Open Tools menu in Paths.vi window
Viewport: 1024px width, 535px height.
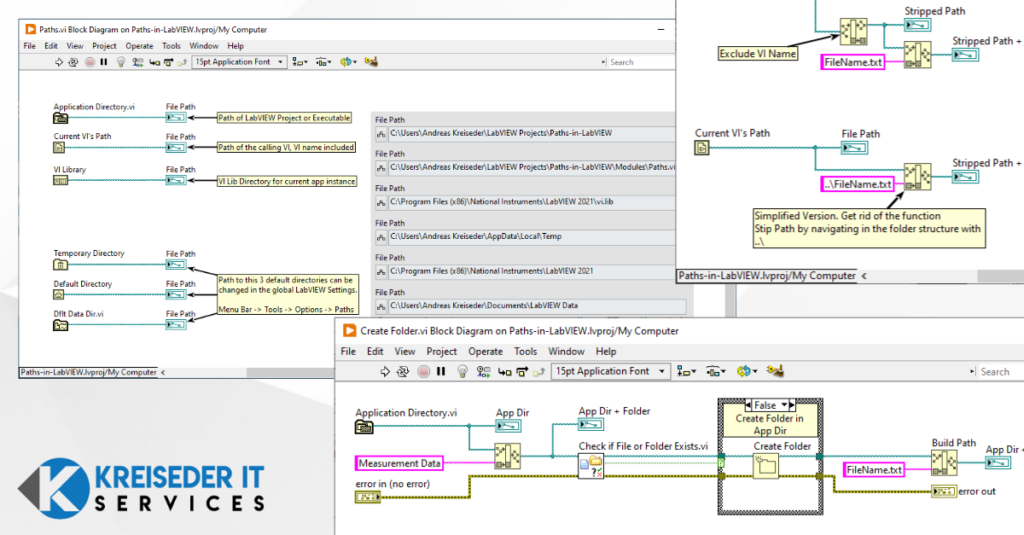click(171, 46)
